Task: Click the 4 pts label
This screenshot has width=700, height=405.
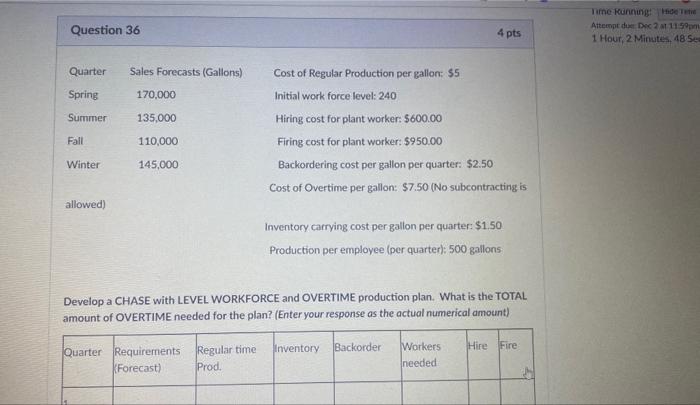Action: (x=509, y=33)
